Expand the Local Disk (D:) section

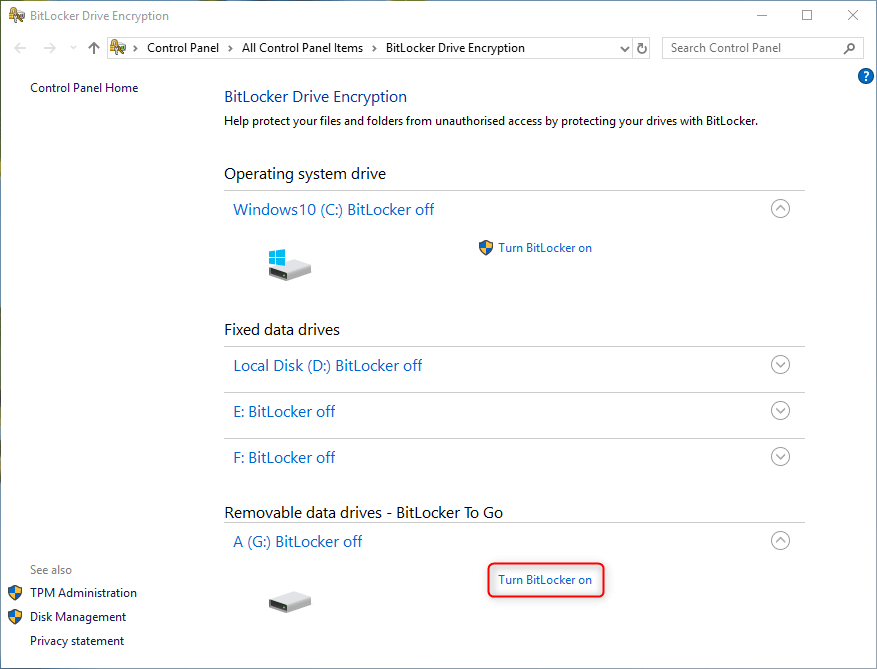point(781,365)
